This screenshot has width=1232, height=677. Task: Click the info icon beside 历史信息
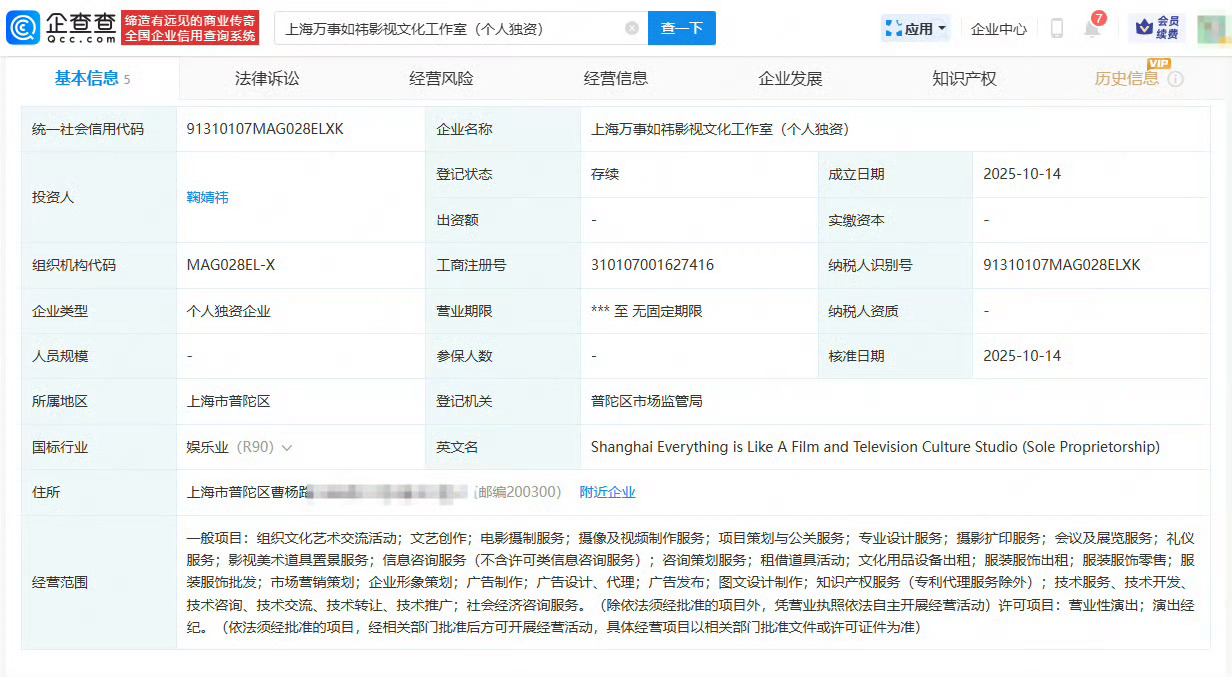tap(1175, 79)
